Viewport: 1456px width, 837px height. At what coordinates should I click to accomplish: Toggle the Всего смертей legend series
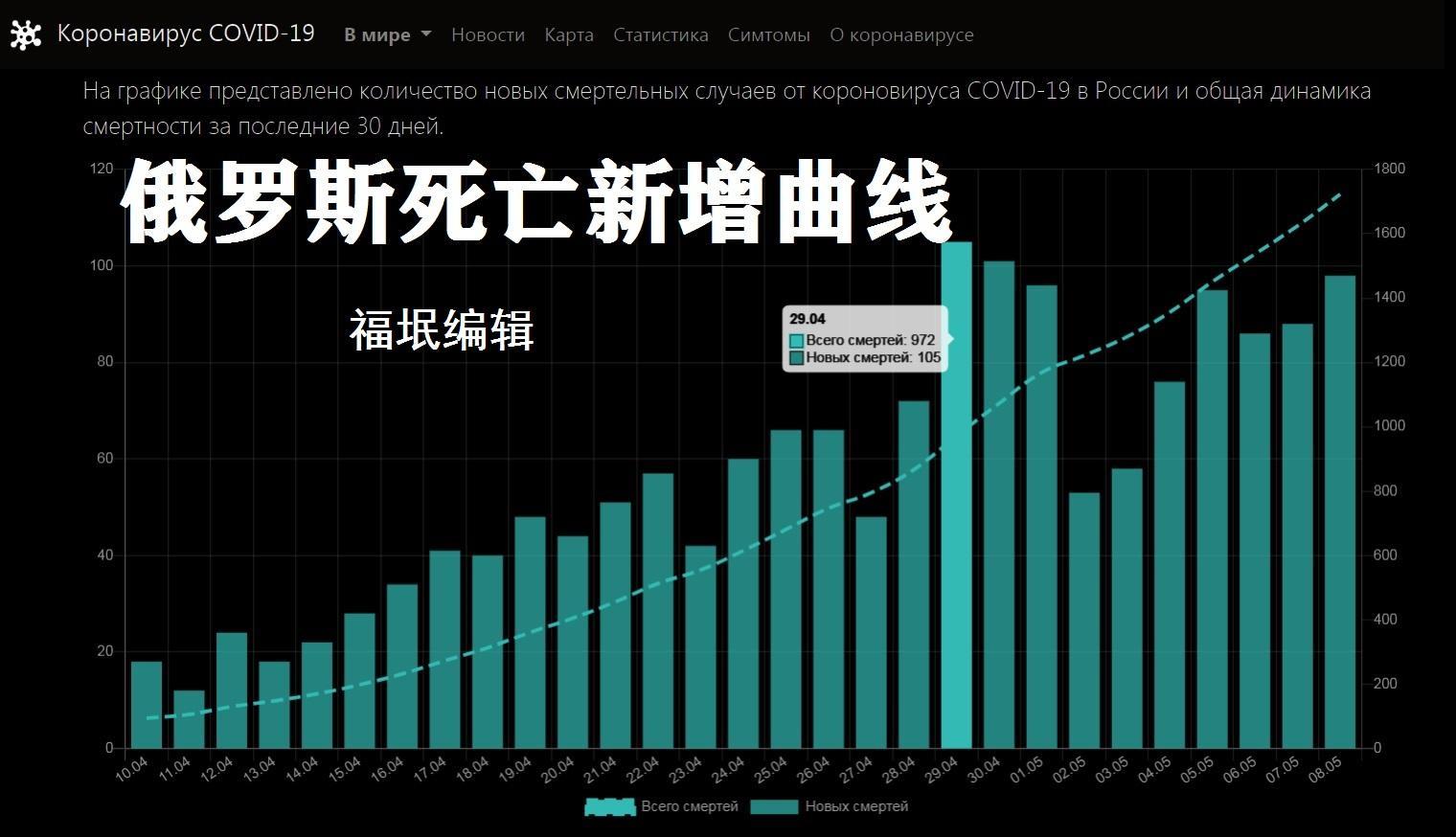click(x=689, y=806)
